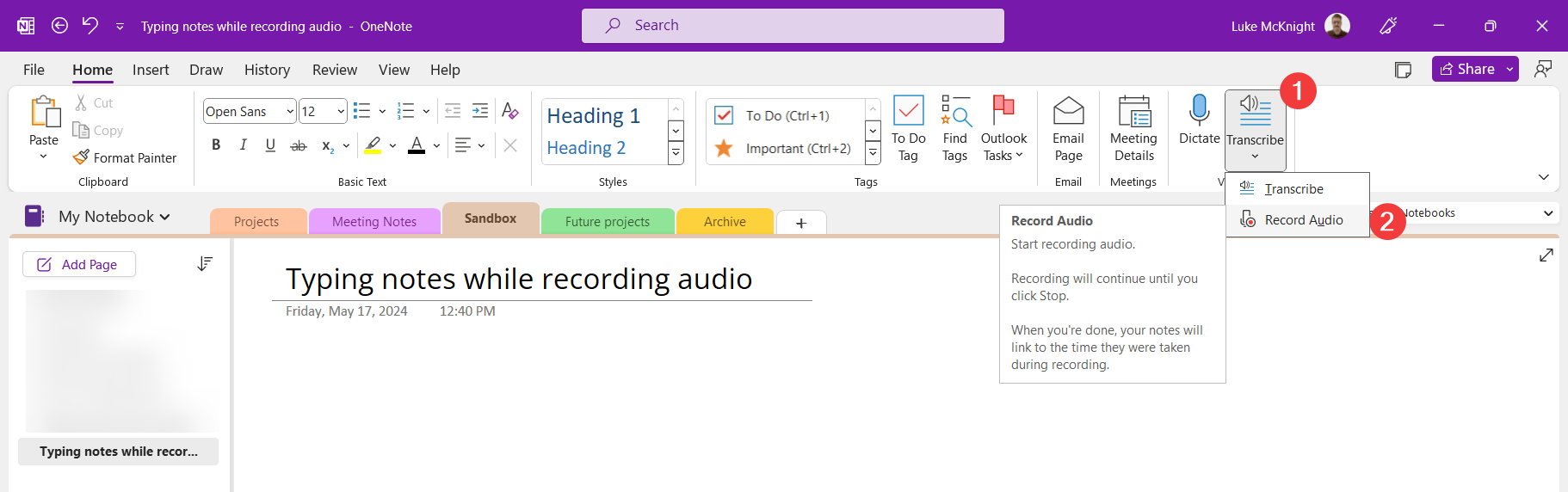Click the Search box
Image resolution: width=1568 pixels, height=492 pixels.
(x=793, y=26)
